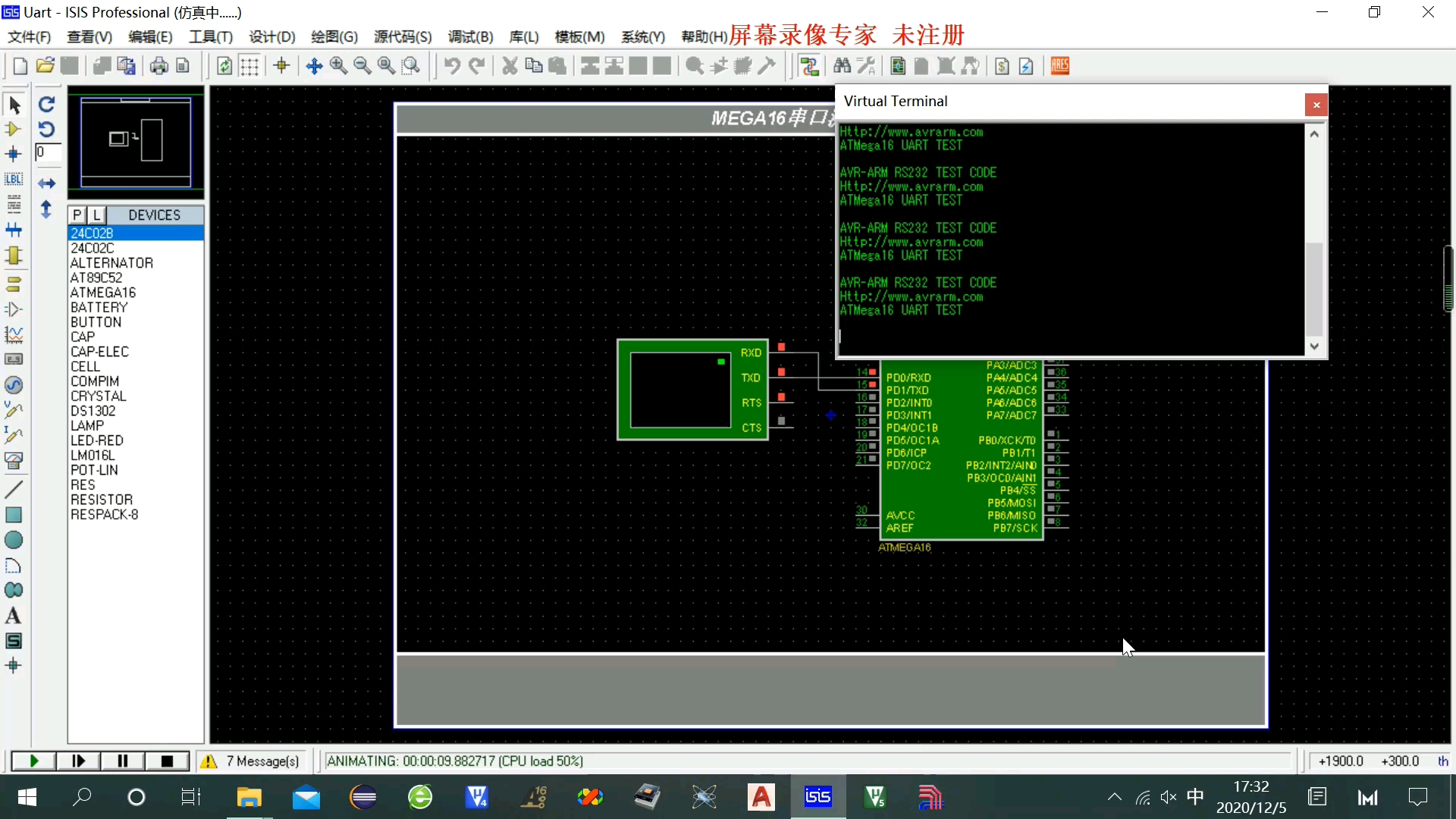The width and height of the screenshot is (1456, 819).
Task: Click the rotation angle input field
Action: coord(47,152)
